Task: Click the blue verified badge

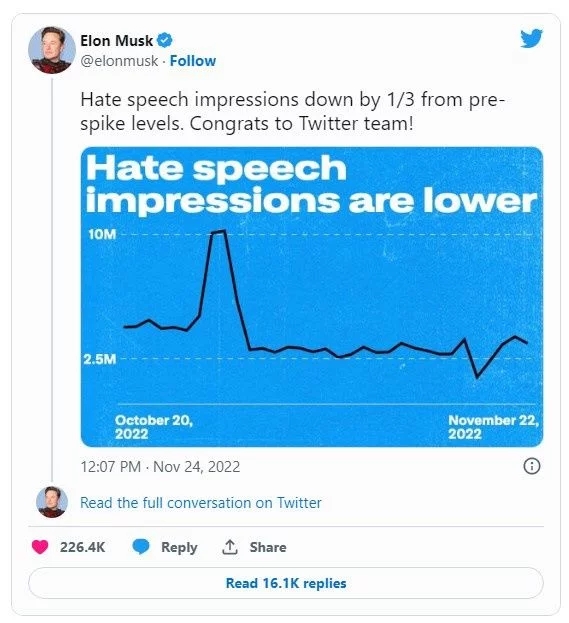Action: point(165,40)
